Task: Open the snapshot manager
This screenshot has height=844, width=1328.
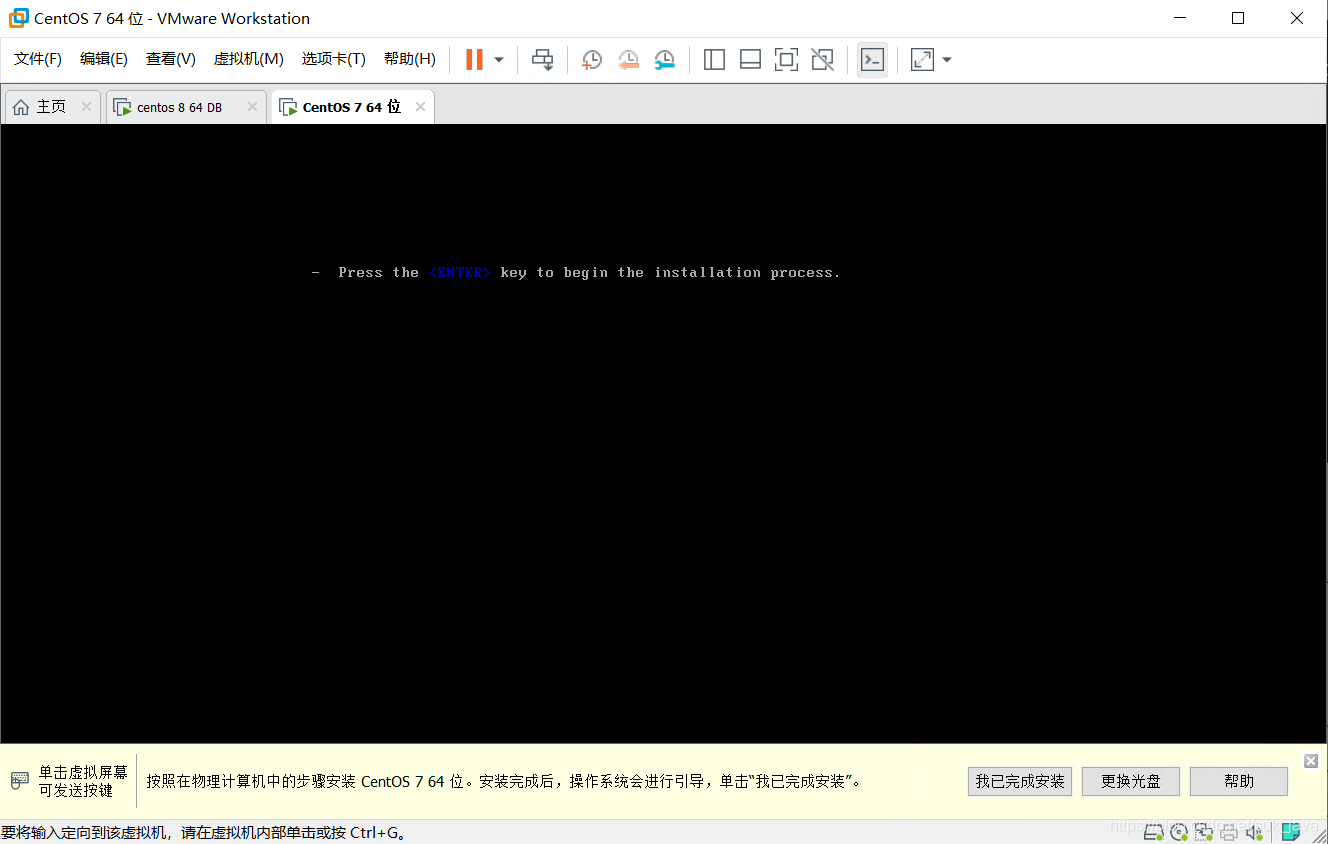Action: 665,59
